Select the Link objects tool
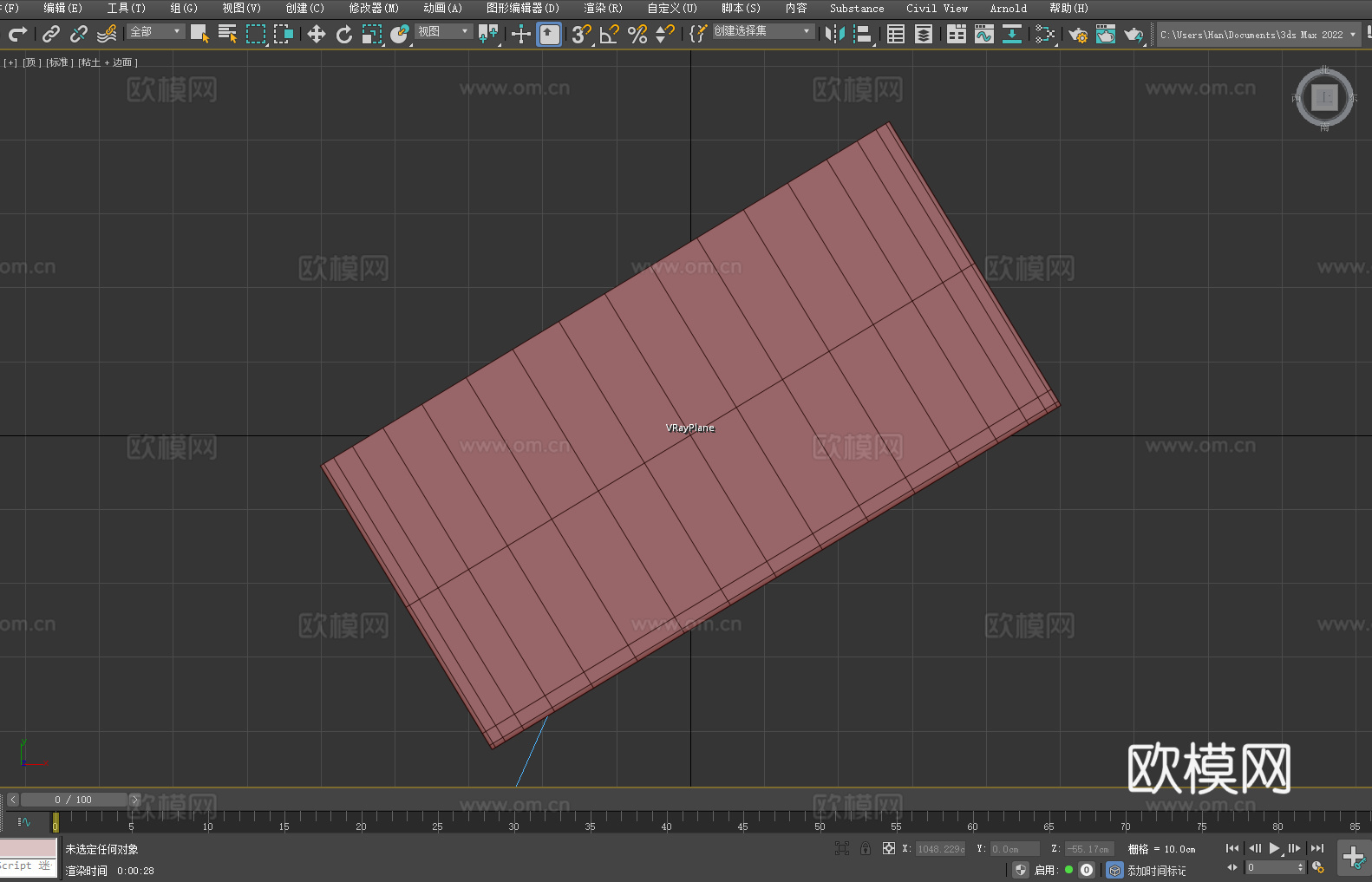This screenshot has height=882, width=1372. pos(51,34)
